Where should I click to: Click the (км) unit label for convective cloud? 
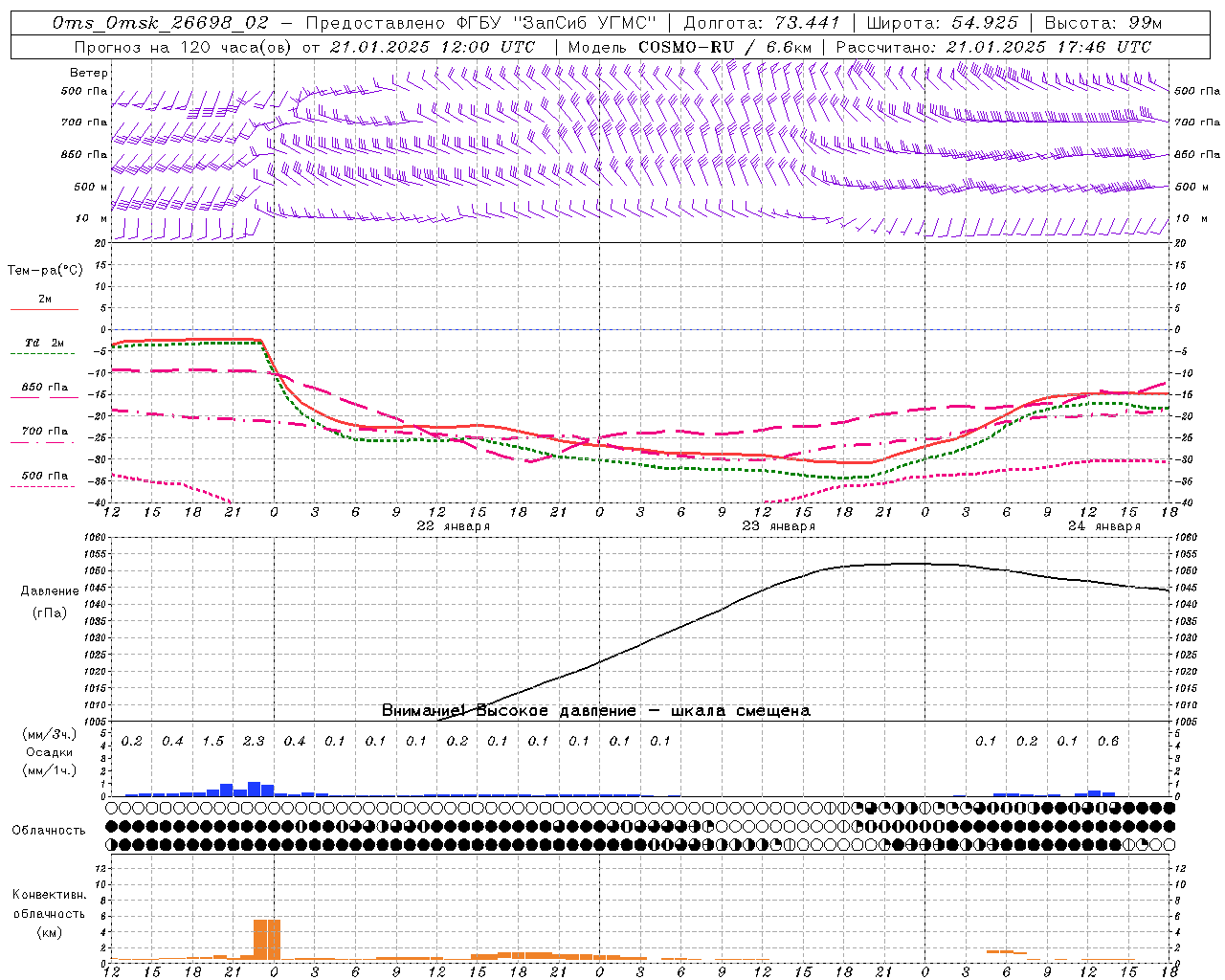point(50,932)
